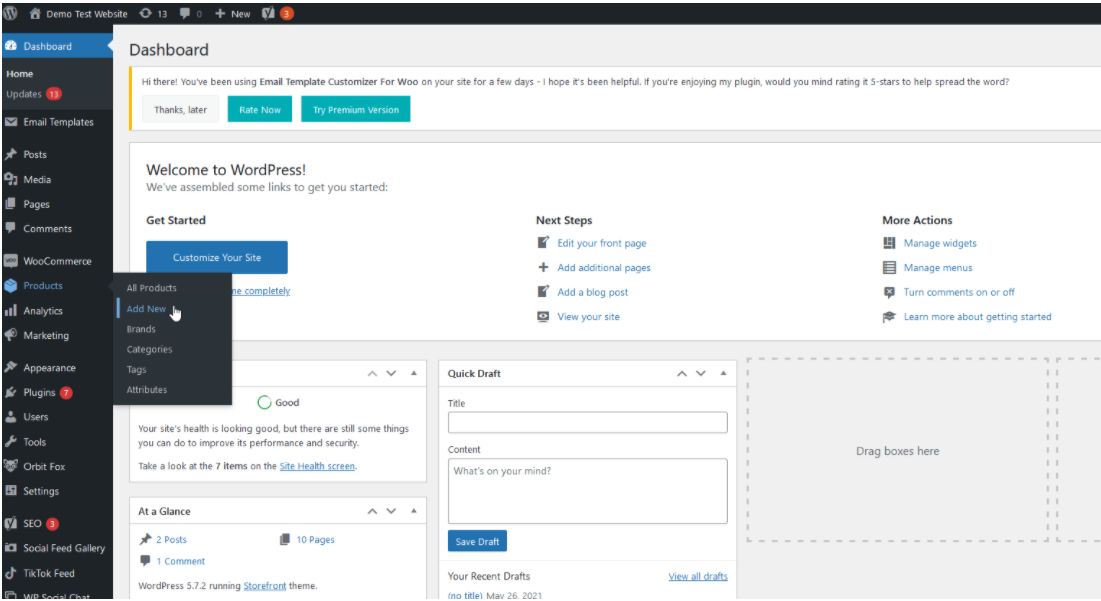Screen dimensions: 1101x601
Task: Click the Quick Draft Title field
Action: point(587,423)
